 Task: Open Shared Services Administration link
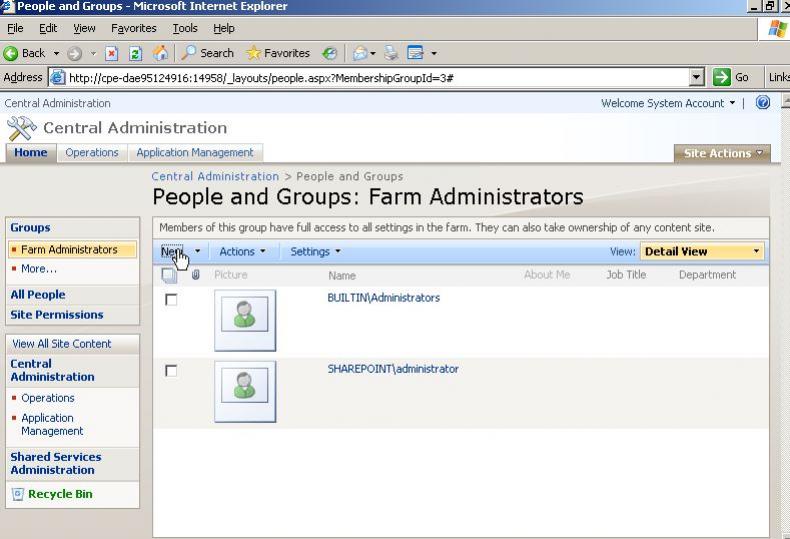[56, 463]
